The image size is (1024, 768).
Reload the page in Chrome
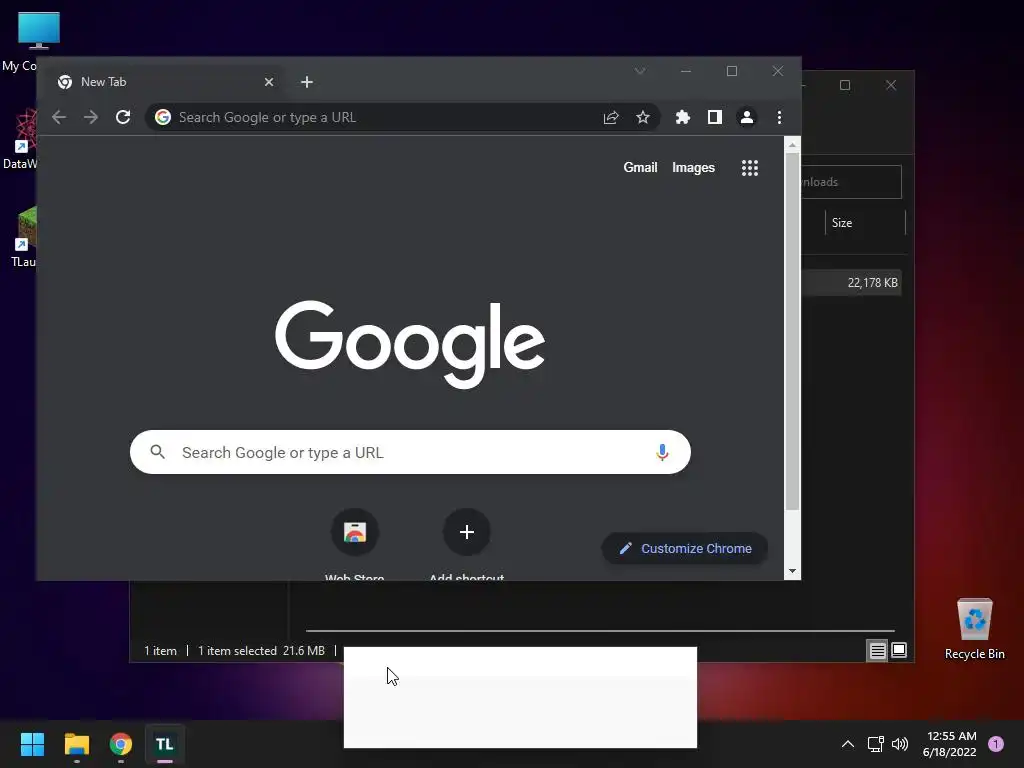(123, 117)
